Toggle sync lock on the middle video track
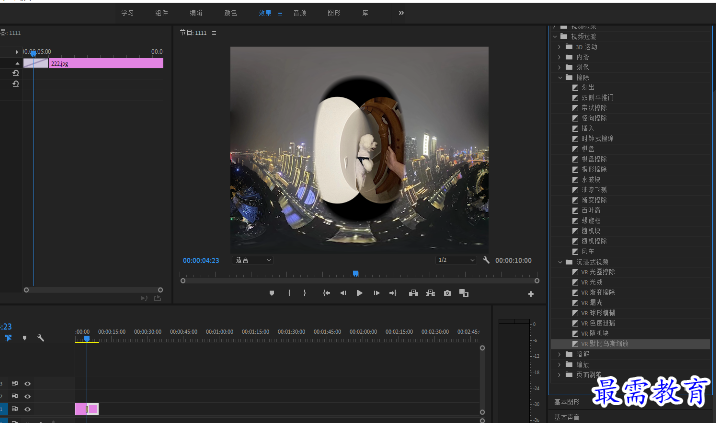 point(15,397)
